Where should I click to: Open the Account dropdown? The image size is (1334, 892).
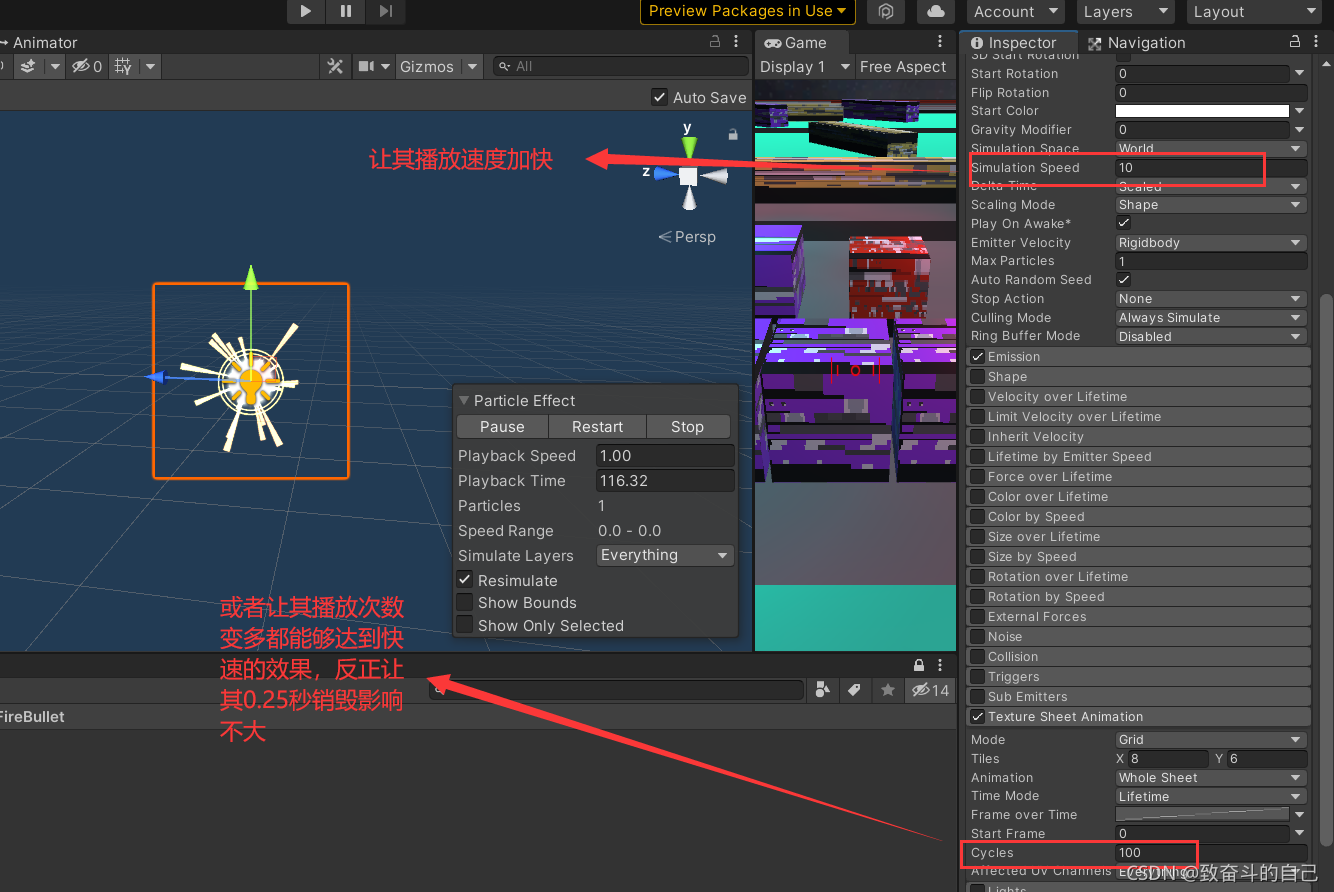click(1015, 11)
